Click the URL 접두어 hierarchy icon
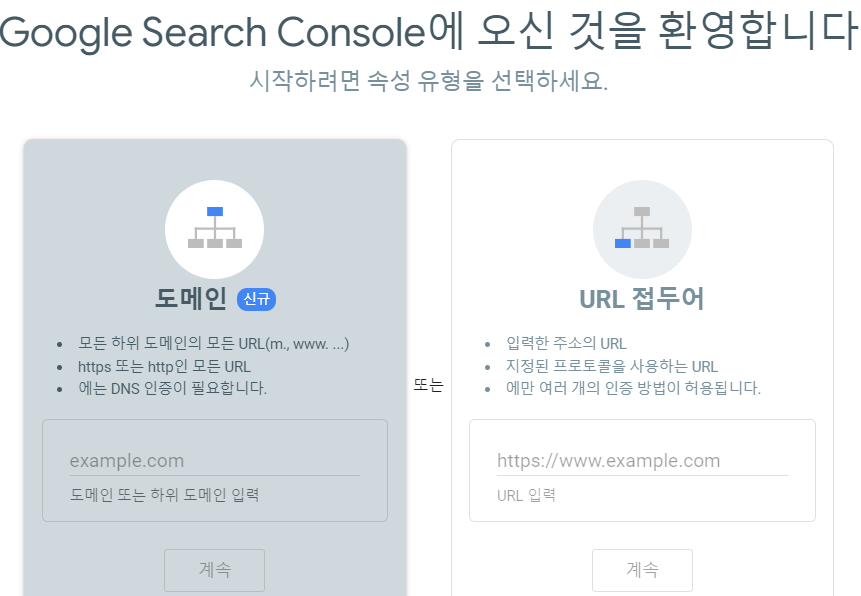 (642, 229)
